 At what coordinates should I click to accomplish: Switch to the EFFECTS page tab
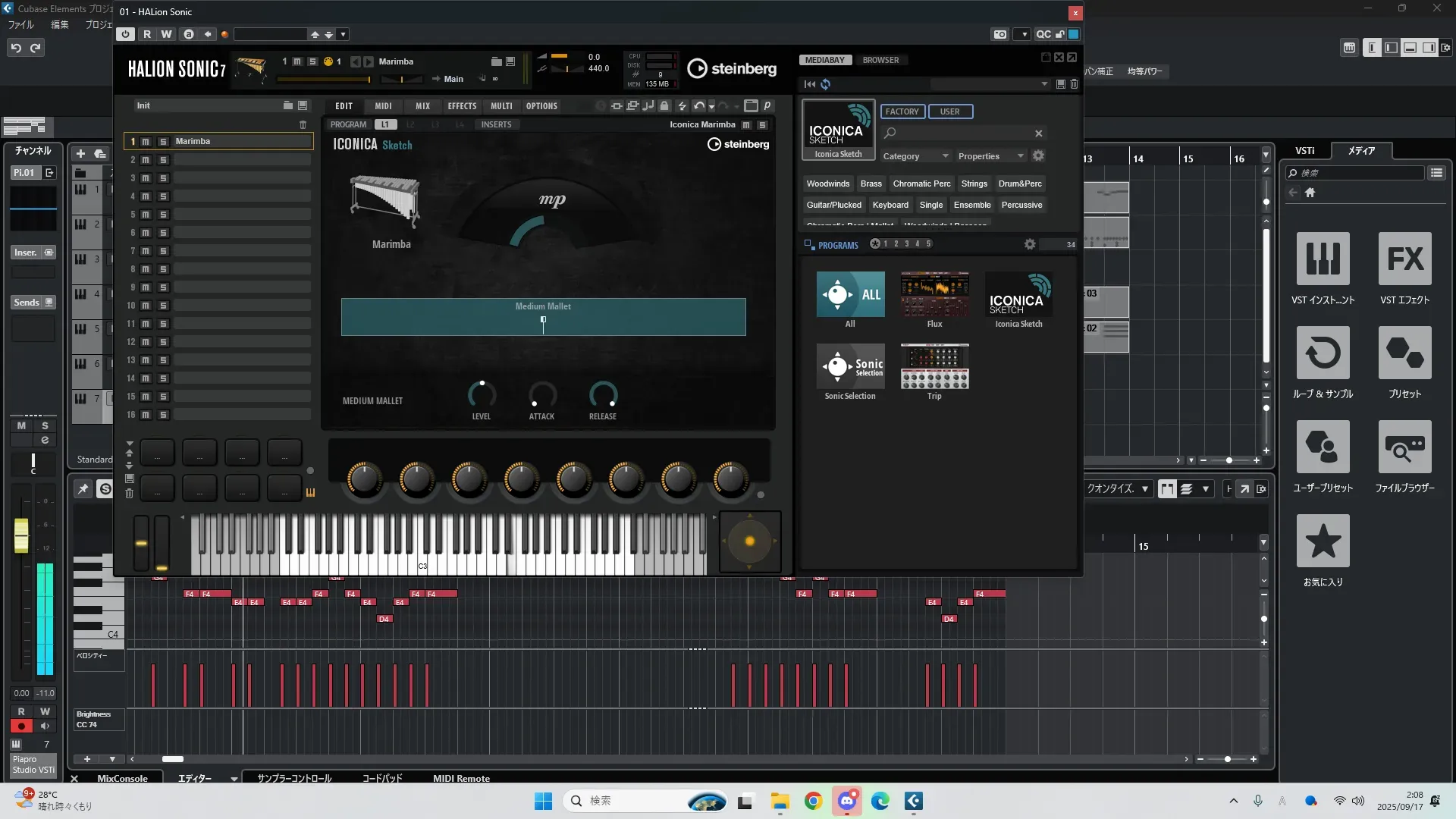pos(462,106)
